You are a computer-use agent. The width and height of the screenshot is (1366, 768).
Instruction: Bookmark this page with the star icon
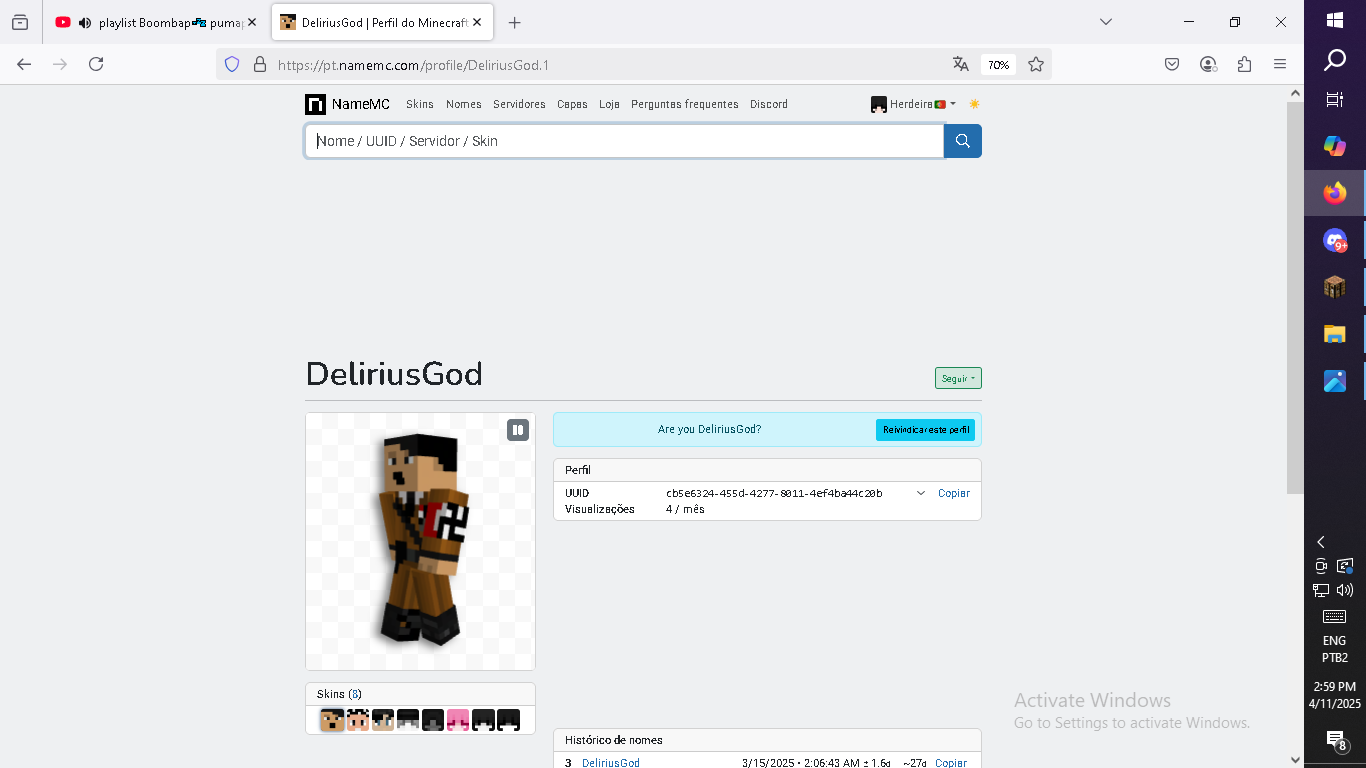coord(1036,64)
